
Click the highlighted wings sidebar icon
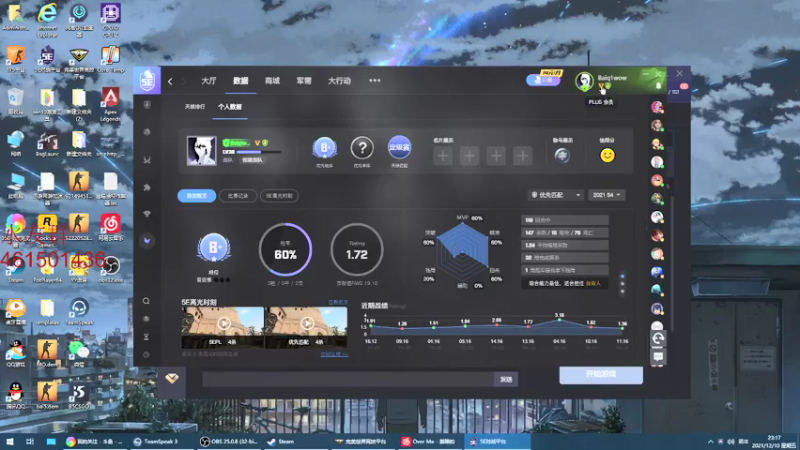click(x=147, y=241)
